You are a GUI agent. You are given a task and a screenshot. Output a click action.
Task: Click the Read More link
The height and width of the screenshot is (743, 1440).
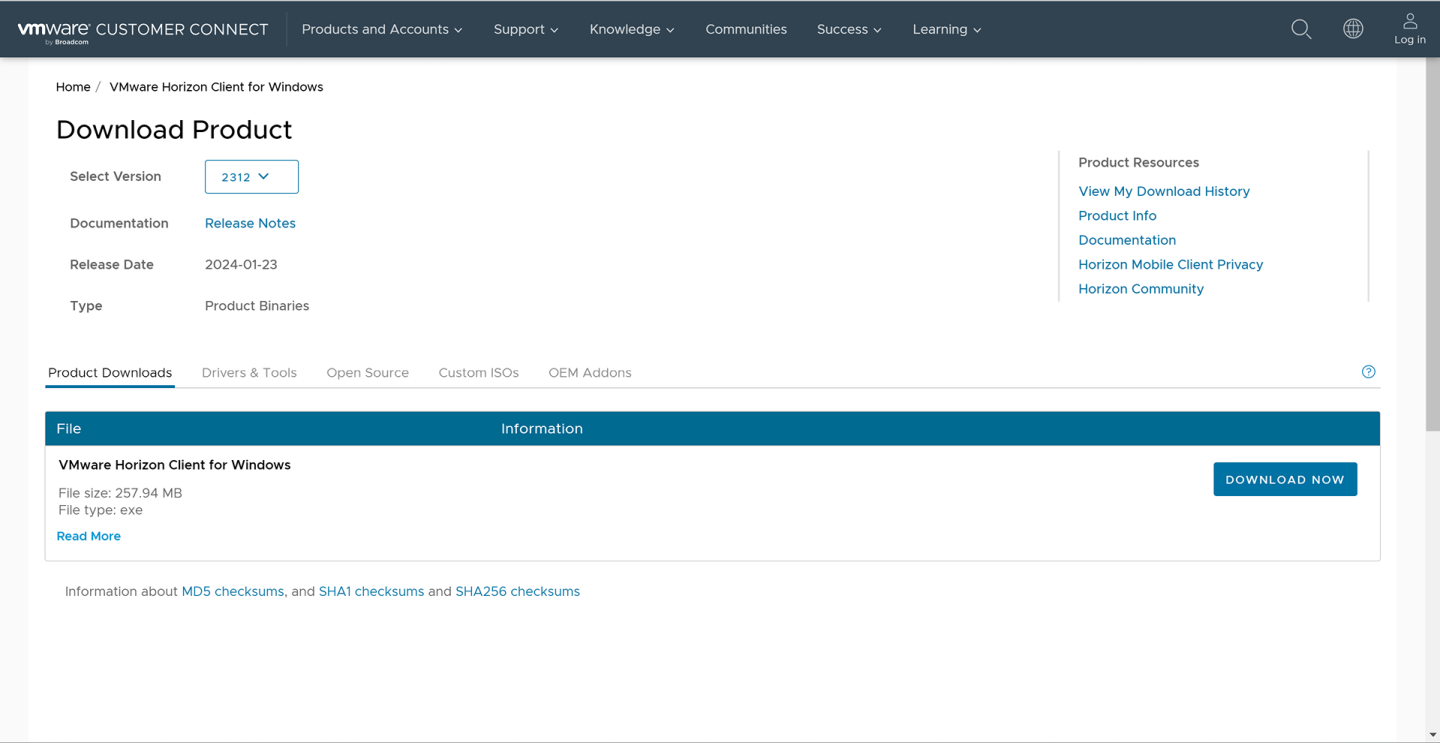pyautogui.click(x=88, y=536)
